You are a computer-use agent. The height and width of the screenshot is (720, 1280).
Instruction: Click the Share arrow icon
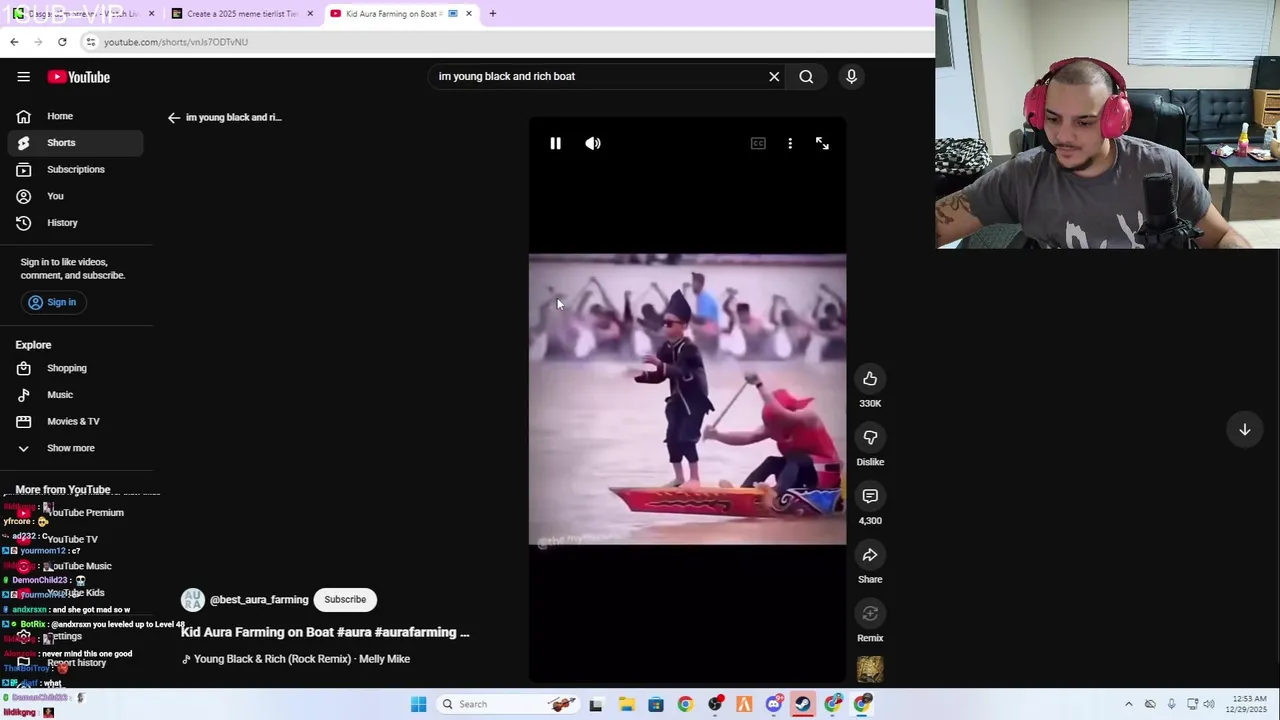(x=870, y=555)
